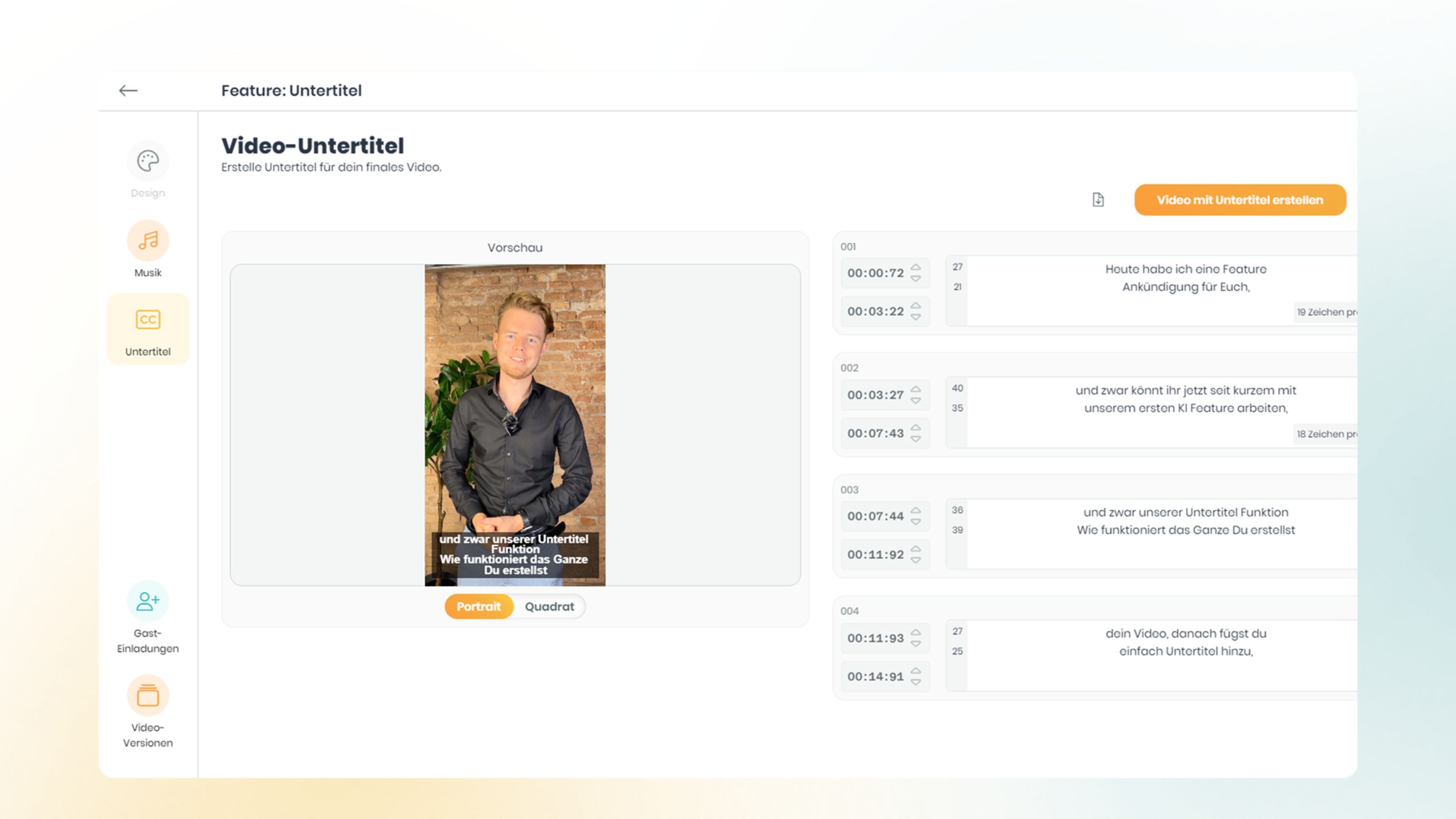Open the Design palette icon

[x=148, y=161]
